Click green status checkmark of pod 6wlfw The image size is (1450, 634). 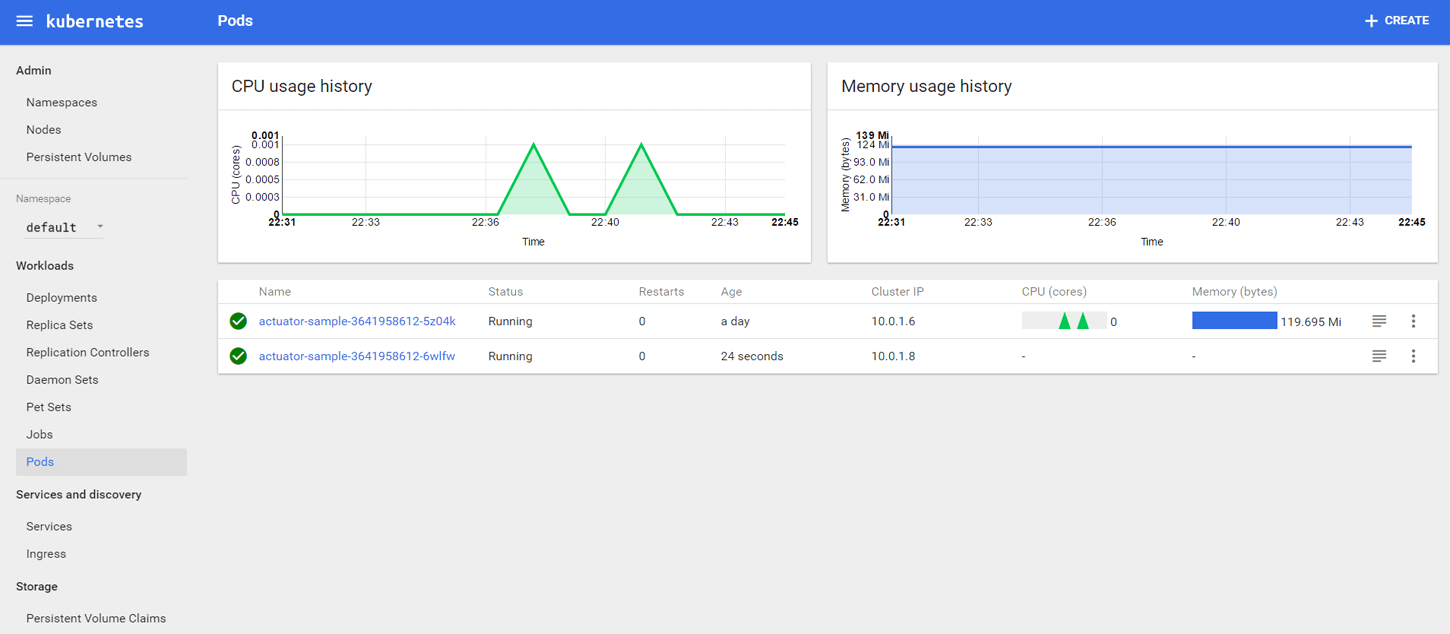238,356
